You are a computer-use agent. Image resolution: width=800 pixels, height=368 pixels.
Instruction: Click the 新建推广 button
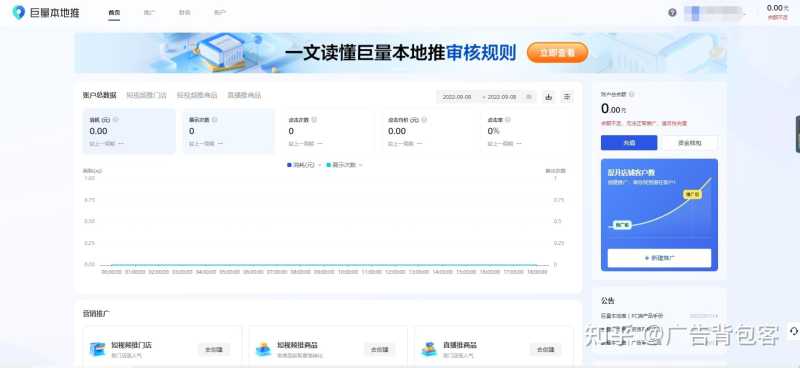(659, 258)
